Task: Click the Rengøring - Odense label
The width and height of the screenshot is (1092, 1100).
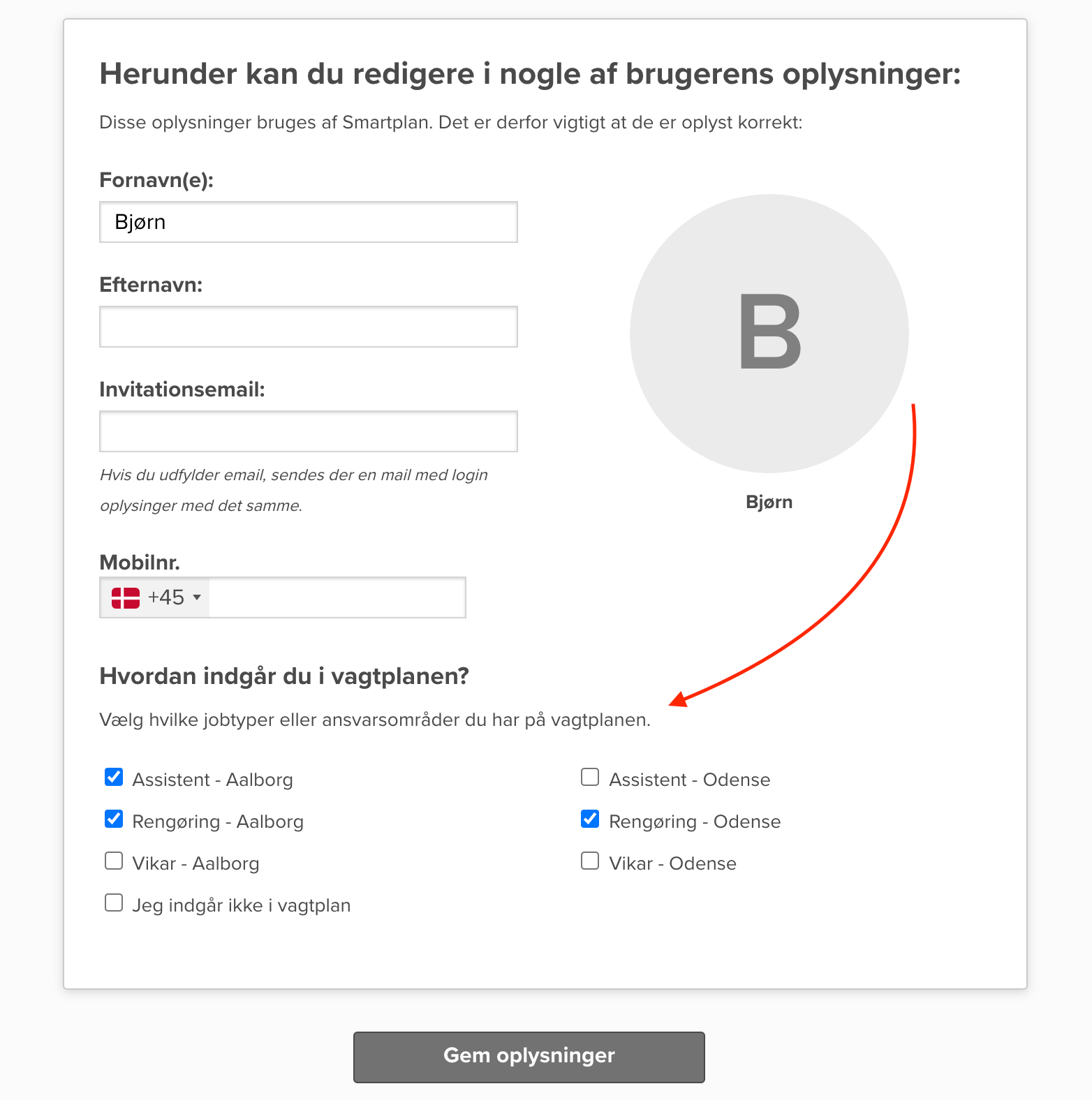Action: coord(694,822)
